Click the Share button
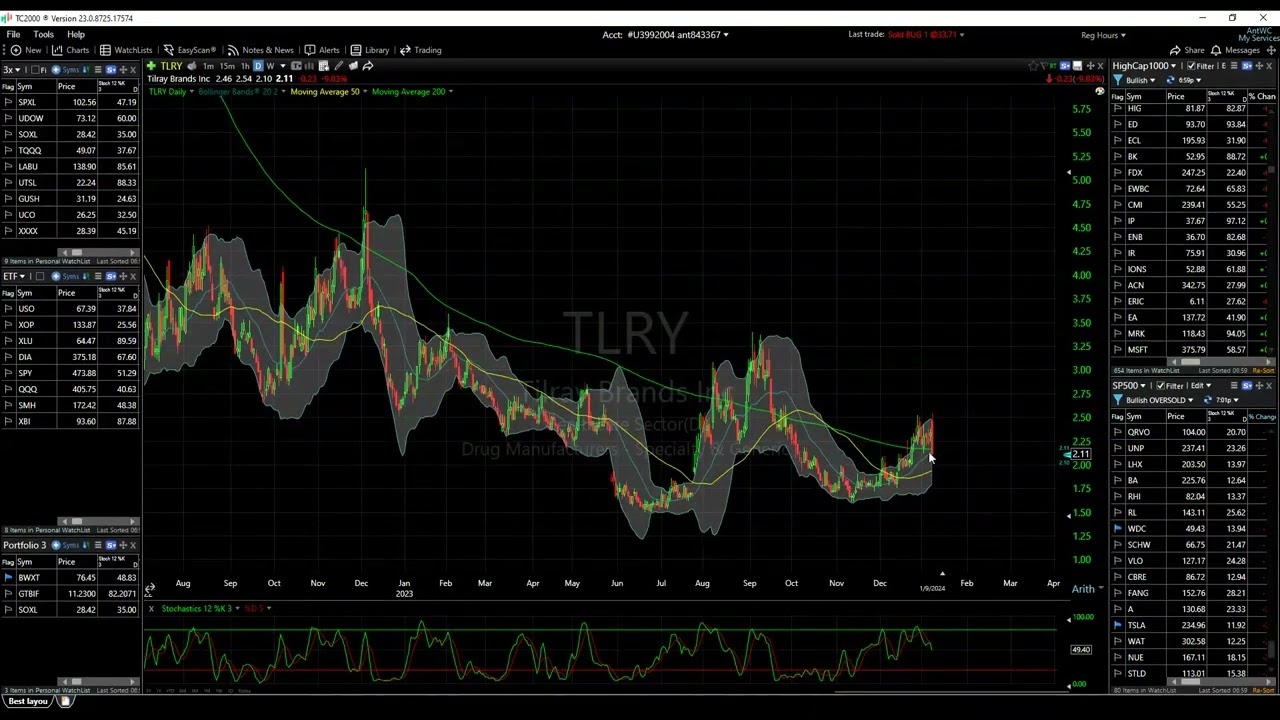The image size is (1280, 720). coord(1187,50)
